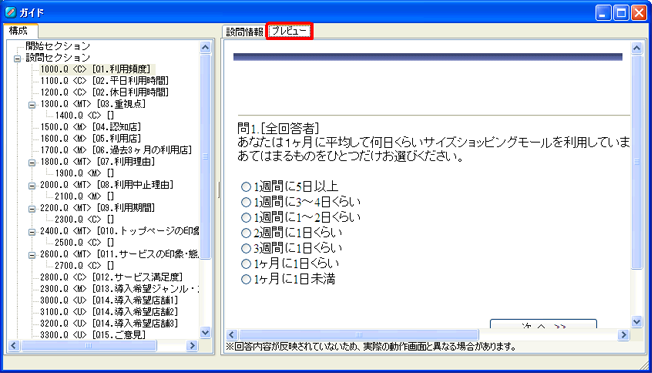
Task: Select tree item 1700.0 [Q6.過去3ヶ月の利用店]
Action: [116, 150]
